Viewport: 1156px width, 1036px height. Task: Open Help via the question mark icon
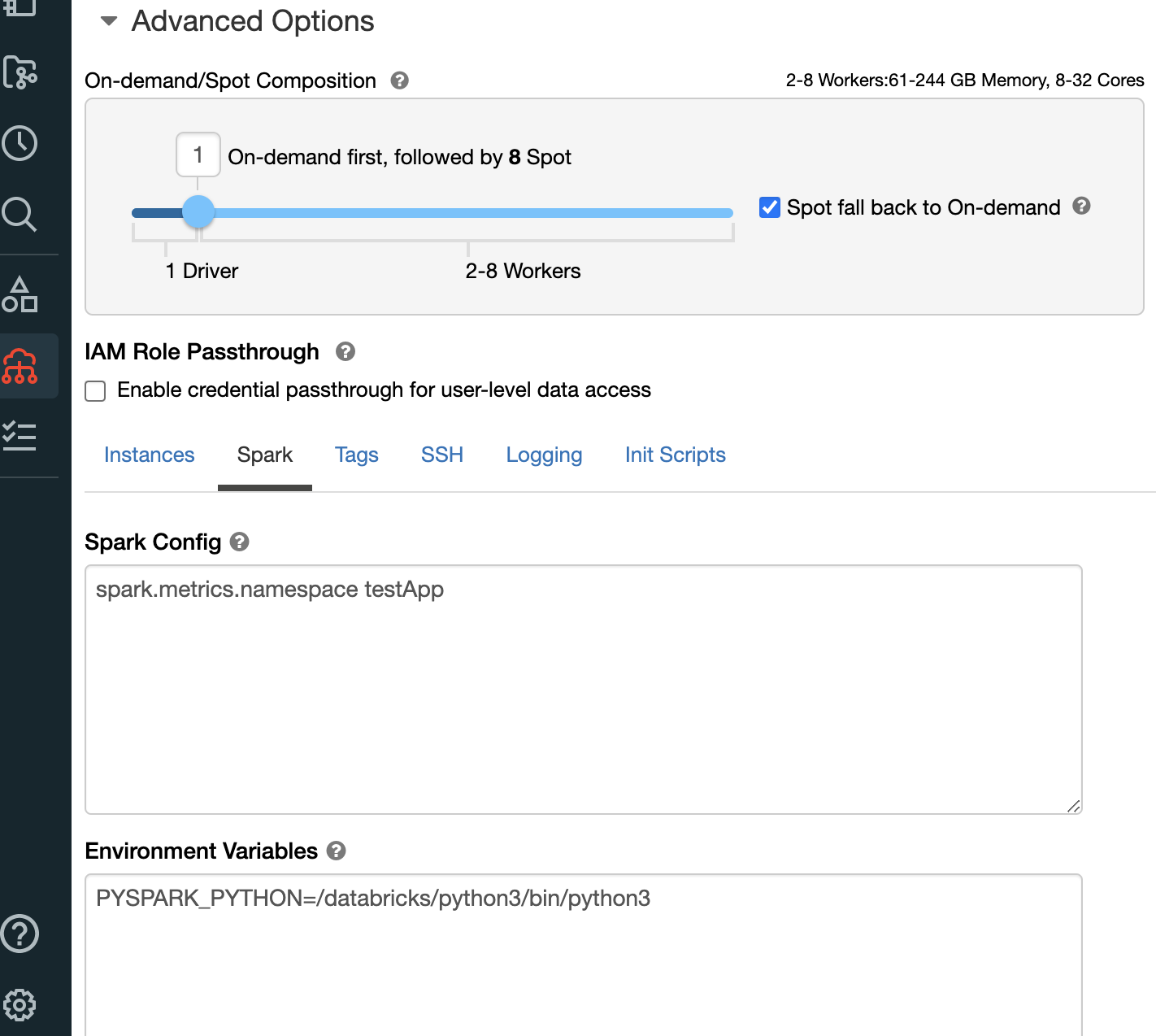pos(20,934)
